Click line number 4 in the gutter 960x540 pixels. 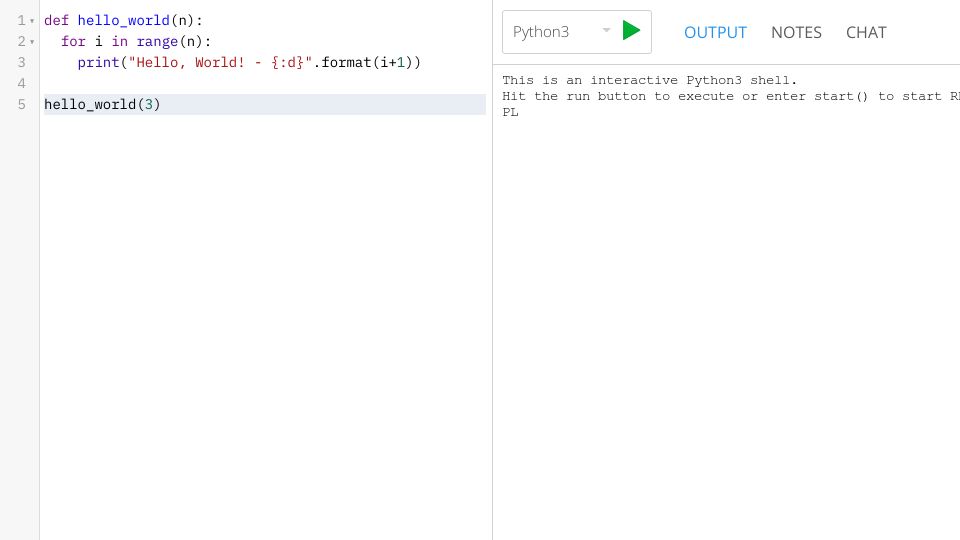pos(21,83)
